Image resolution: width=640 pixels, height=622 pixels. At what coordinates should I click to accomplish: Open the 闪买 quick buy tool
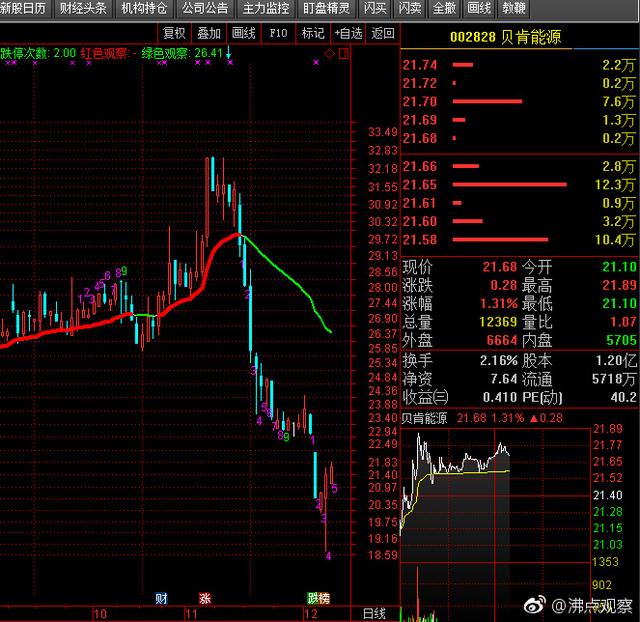(x=375, y=8)
